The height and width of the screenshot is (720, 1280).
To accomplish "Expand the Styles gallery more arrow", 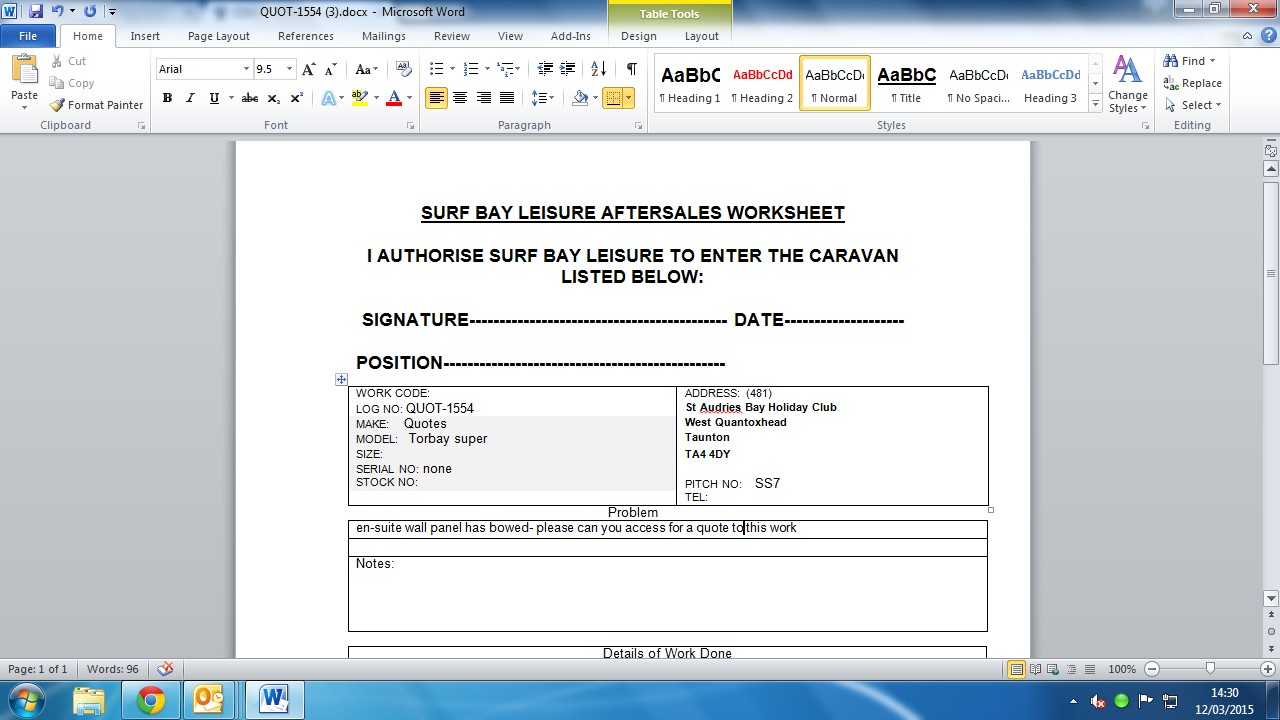I will (x=1096, y=103).
